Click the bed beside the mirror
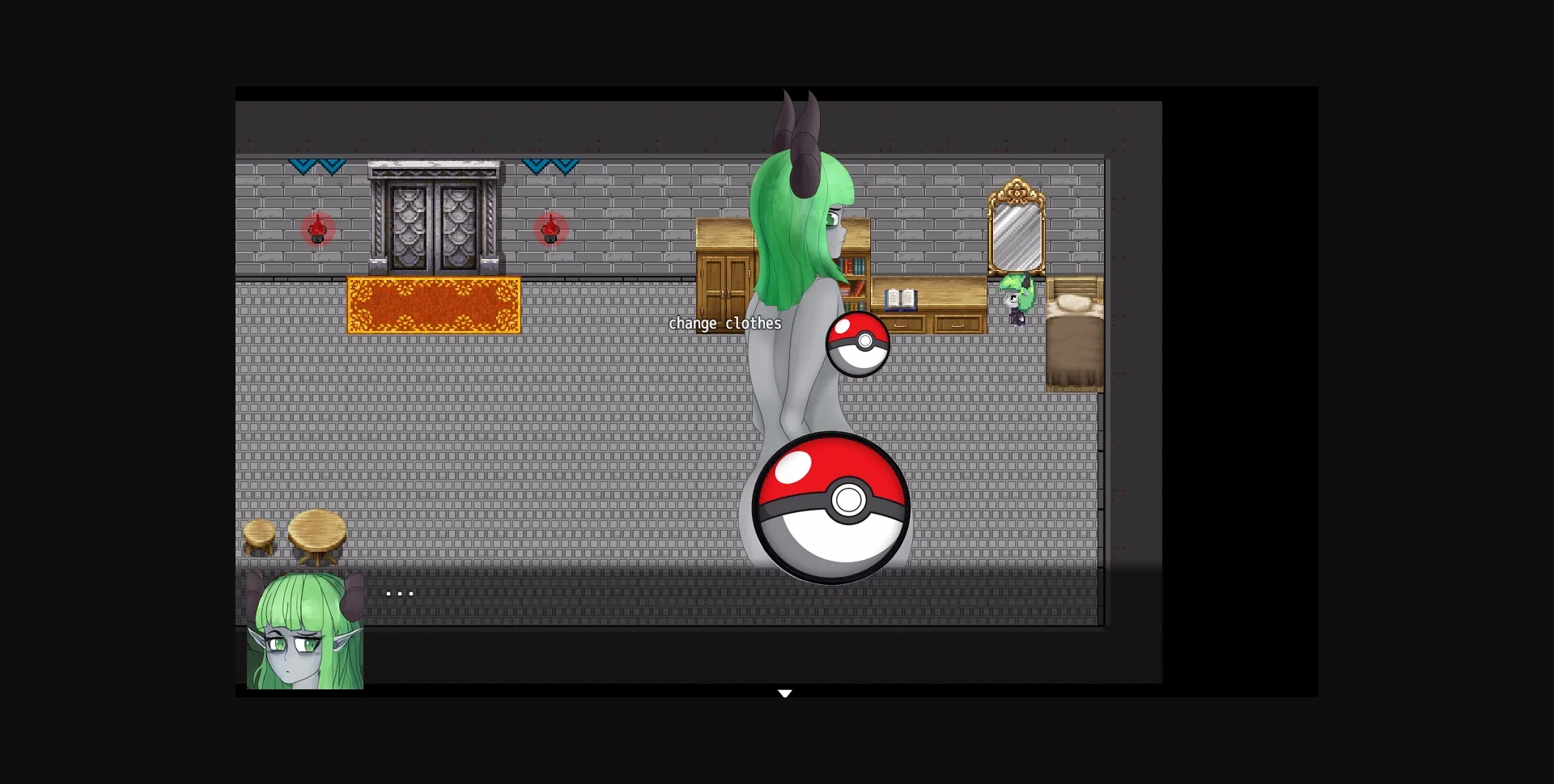Screen dimensions: 1554x784 click(x=1075, y=340)
